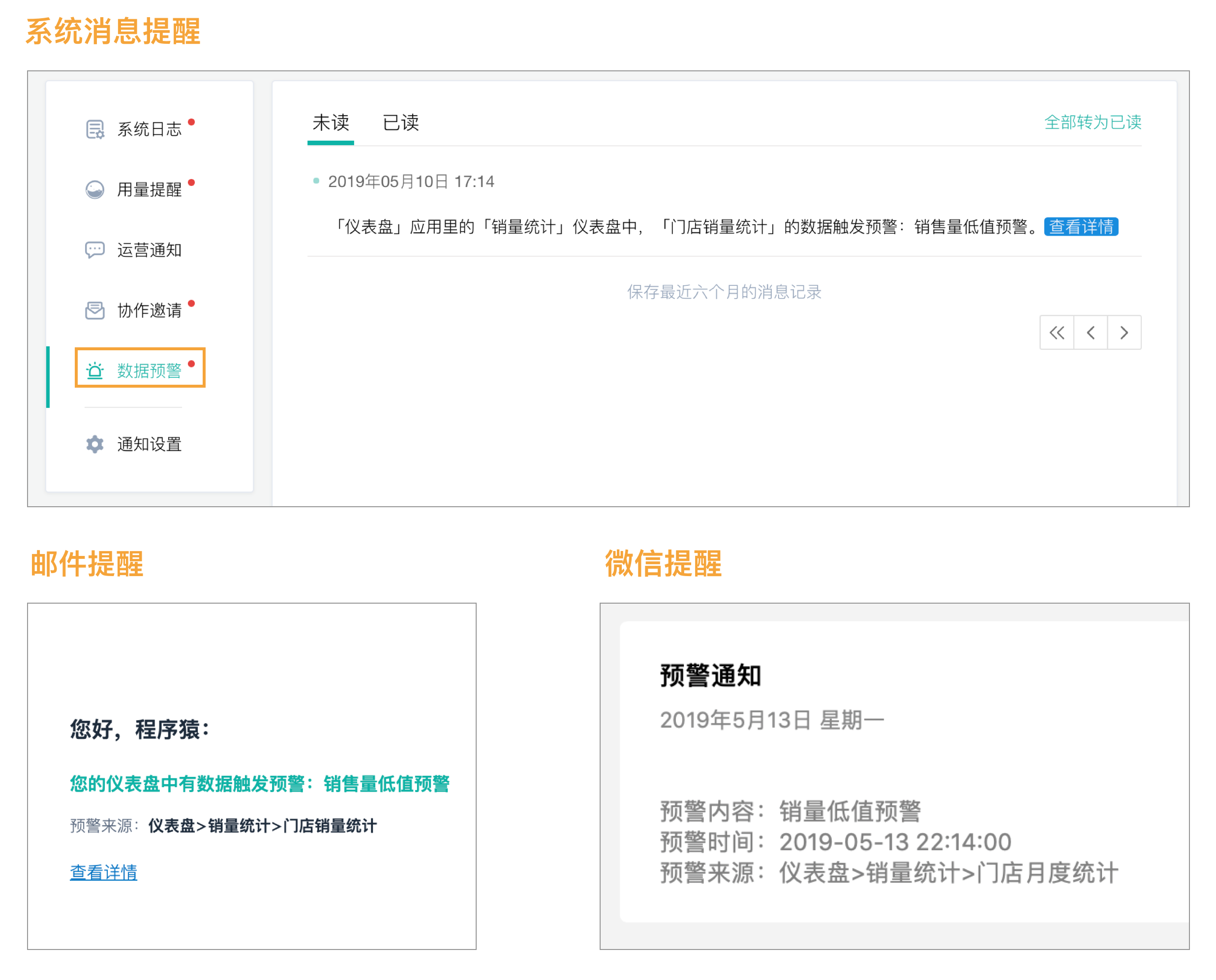Go to first page with double-arrow button
The height and width of the screenshot is (980, 1216).
(x=1057, y=333)
